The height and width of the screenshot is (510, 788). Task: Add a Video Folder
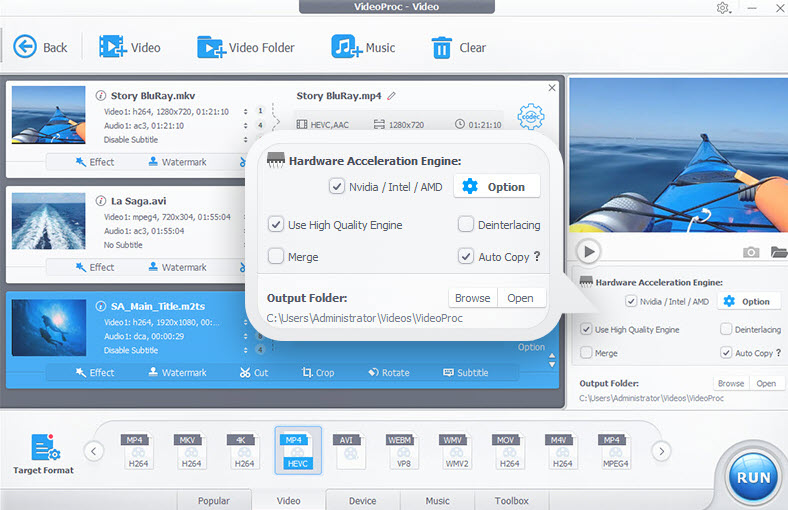pyautogui.click(x=246, y=47)
